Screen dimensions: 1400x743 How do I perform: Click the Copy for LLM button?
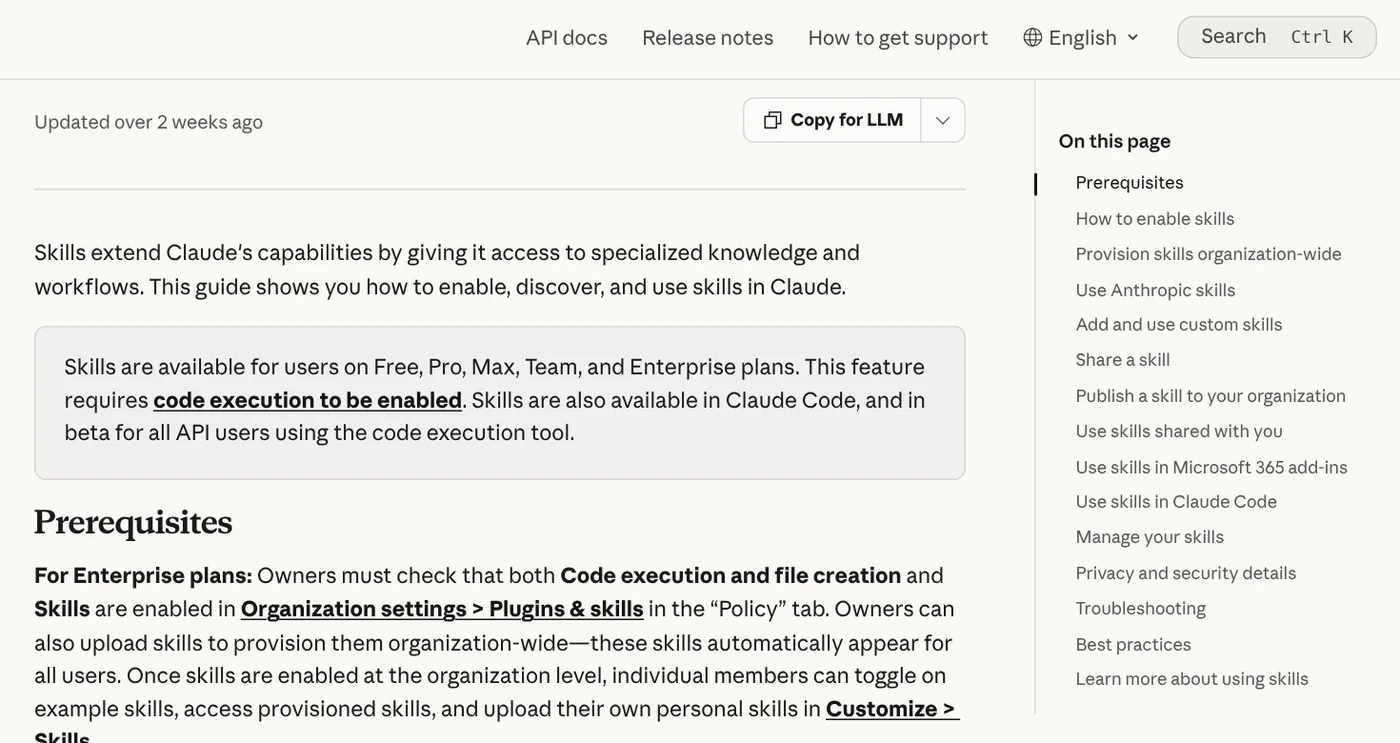[x=833, y=120]
